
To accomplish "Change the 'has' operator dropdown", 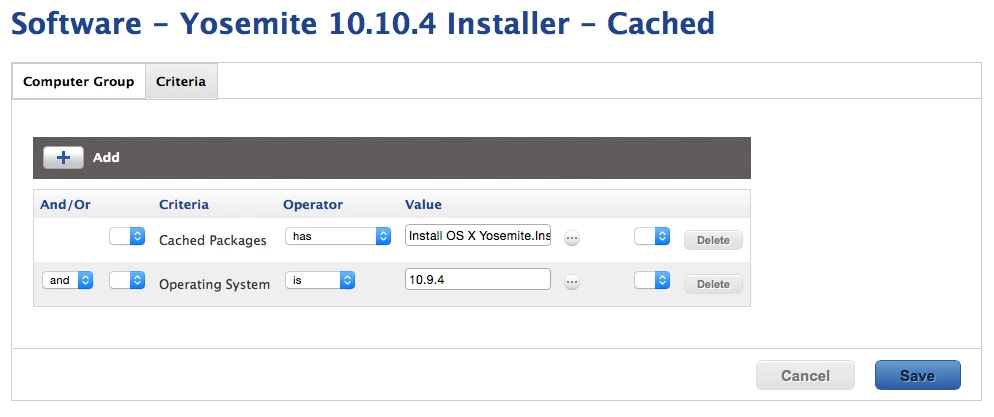I will tap(337, 236).
